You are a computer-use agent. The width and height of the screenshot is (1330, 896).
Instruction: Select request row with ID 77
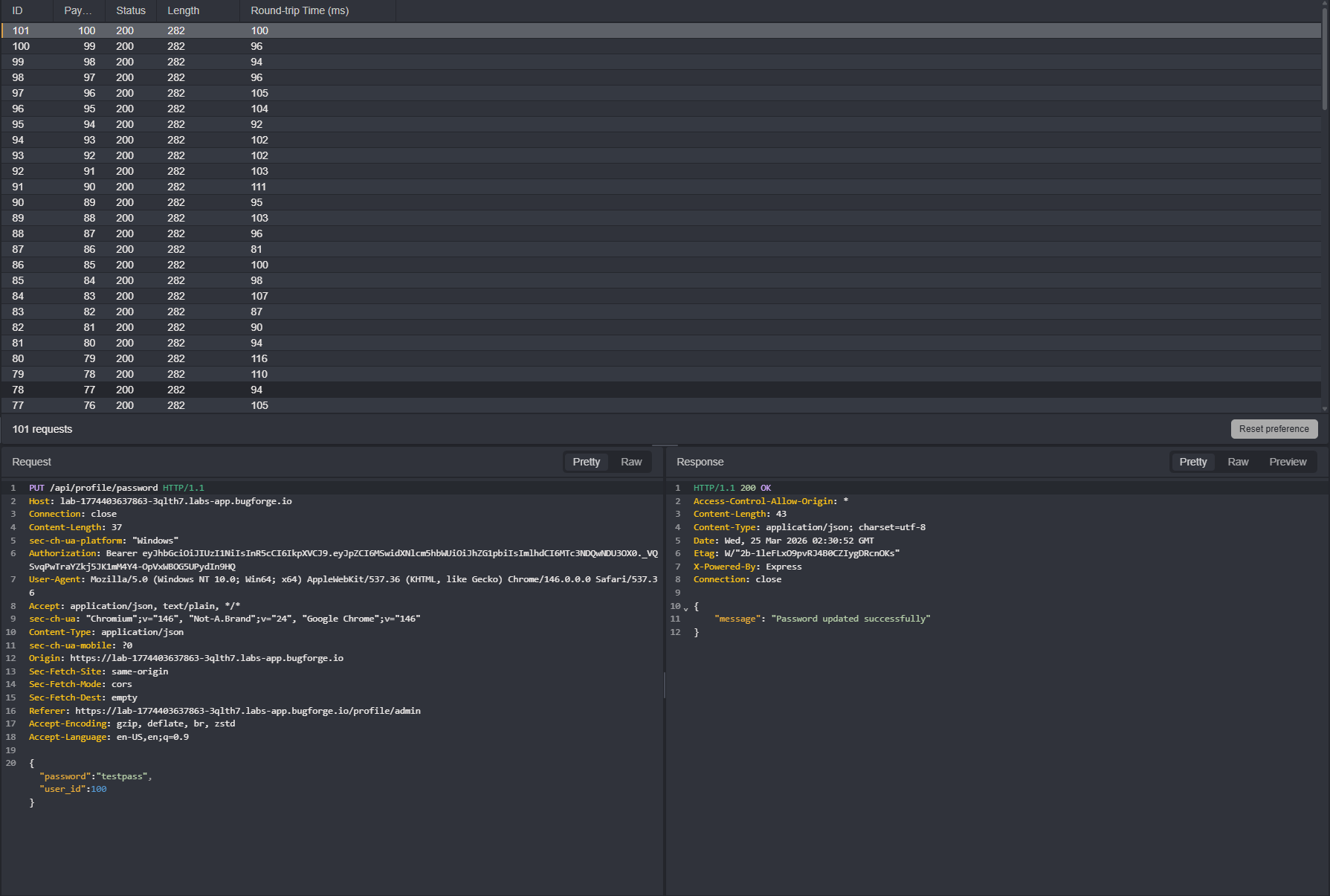pos(661,405)
